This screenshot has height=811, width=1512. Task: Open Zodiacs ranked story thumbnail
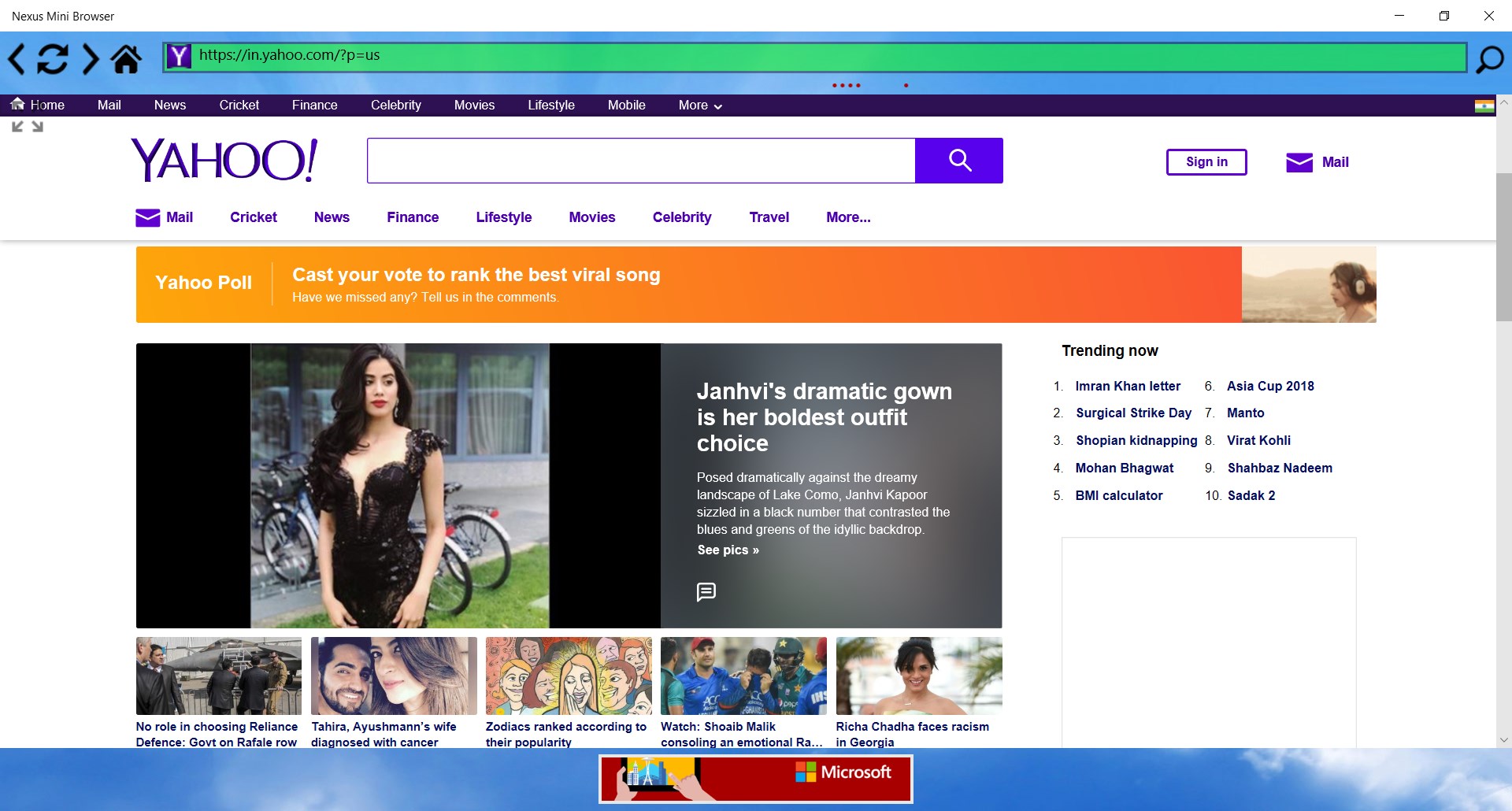(569, 676)
